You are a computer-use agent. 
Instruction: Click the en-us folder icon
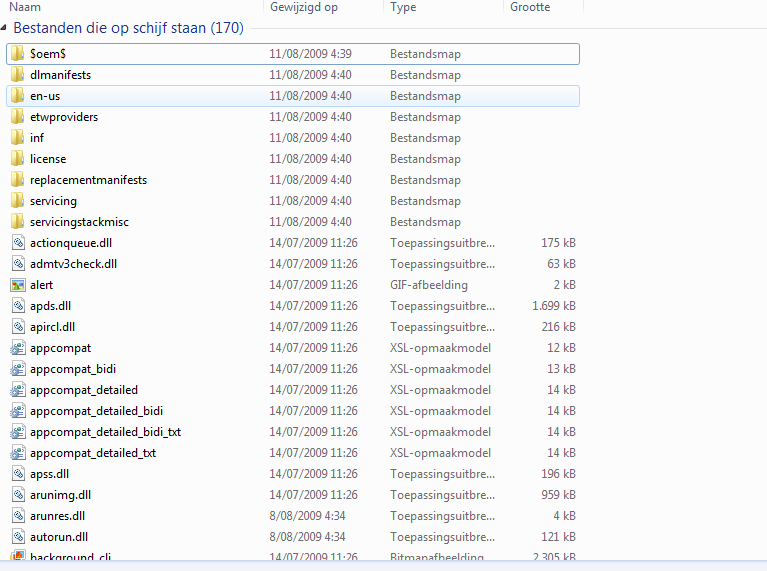point(18,96)
